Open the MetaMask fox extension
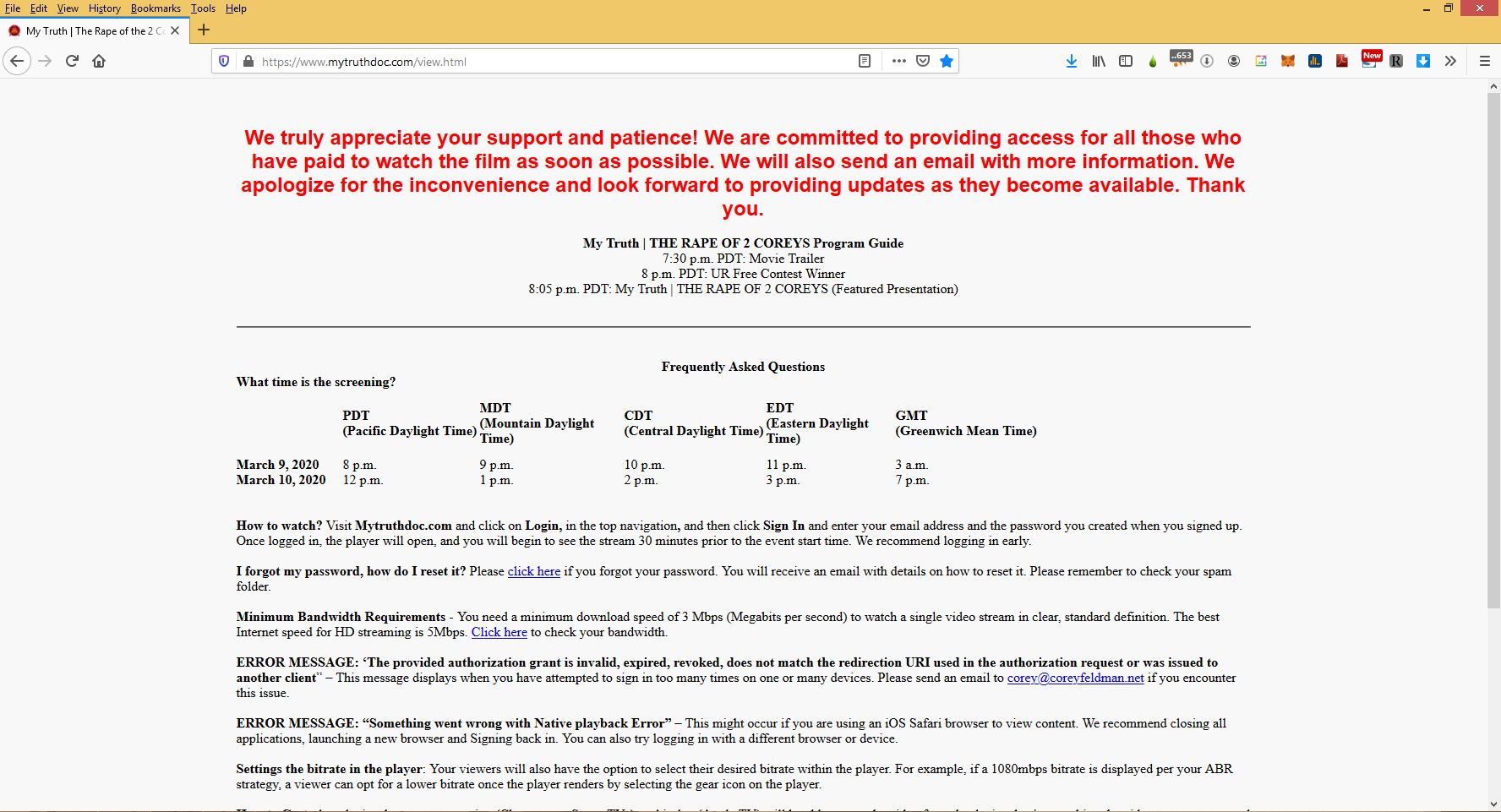Screen dimensions: 1501x812 (1288, 61)
